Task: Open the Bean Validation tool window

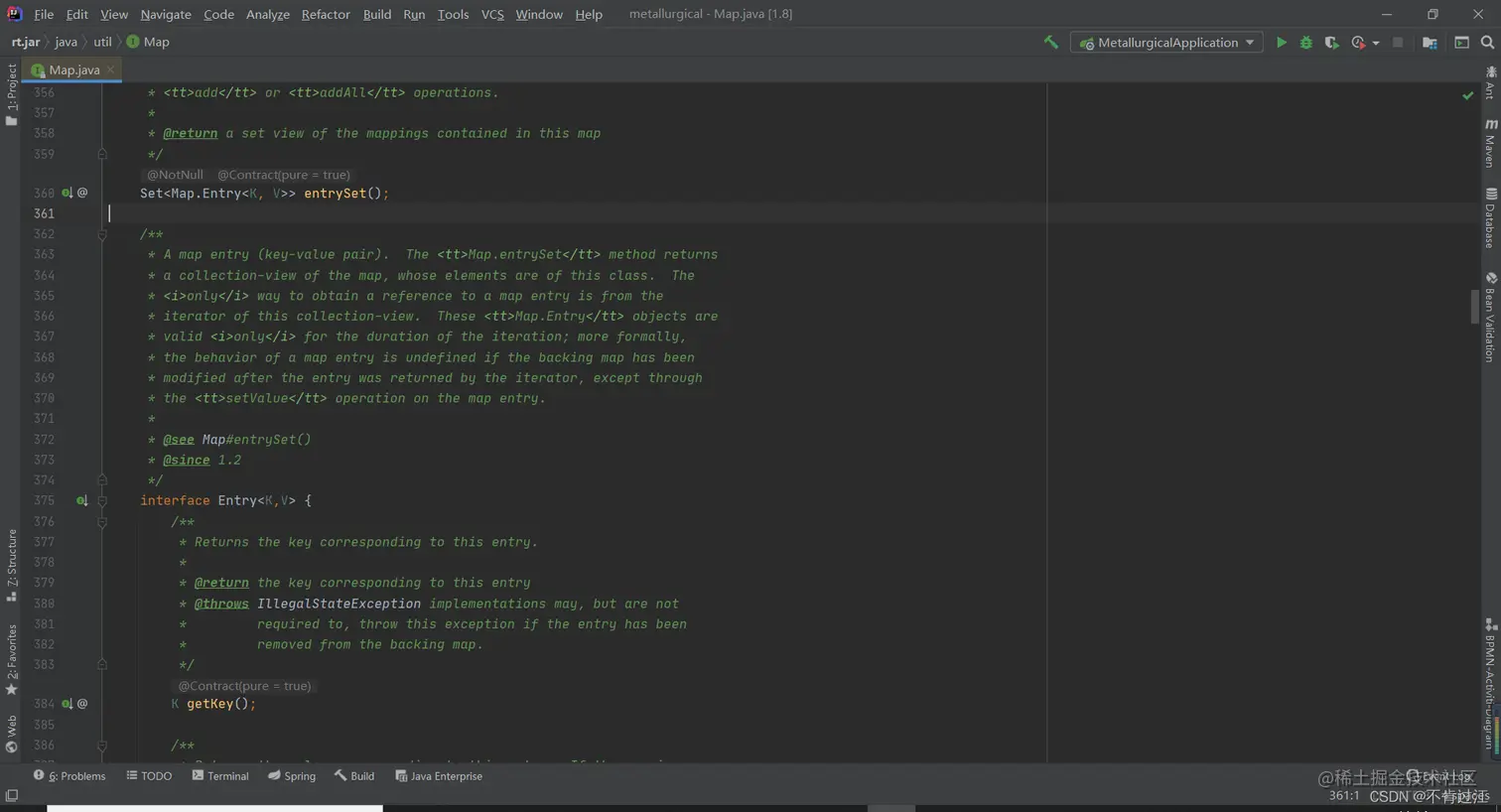Action: tap(1490, 317)
